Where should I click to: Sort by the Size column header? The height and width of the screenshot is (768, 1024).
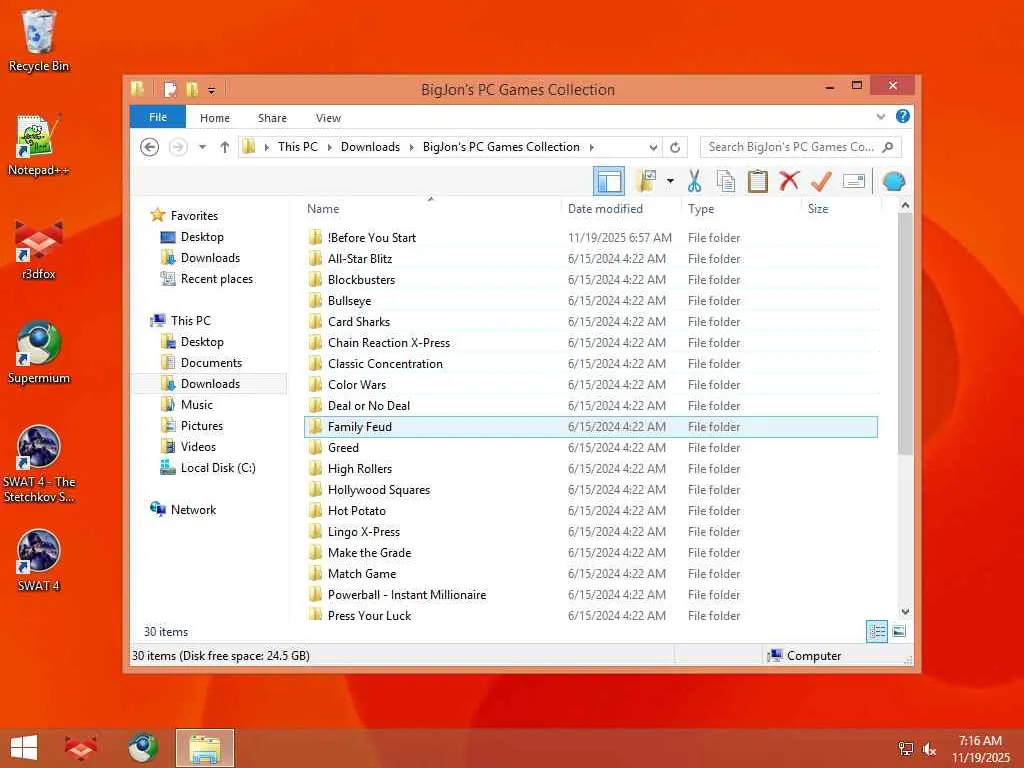point(842,209)
